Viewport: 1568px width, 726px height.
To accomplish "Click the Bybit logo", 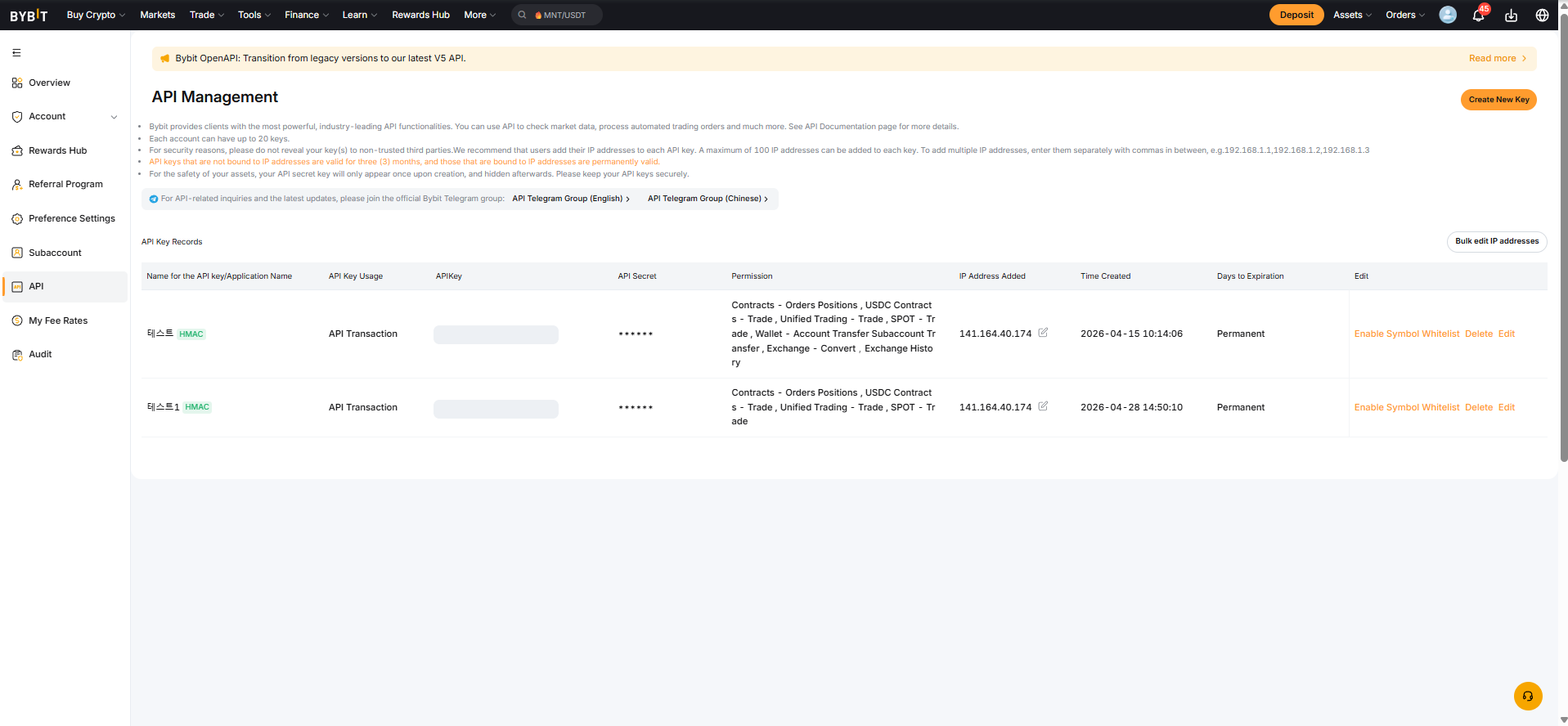I will coord(29,16).
